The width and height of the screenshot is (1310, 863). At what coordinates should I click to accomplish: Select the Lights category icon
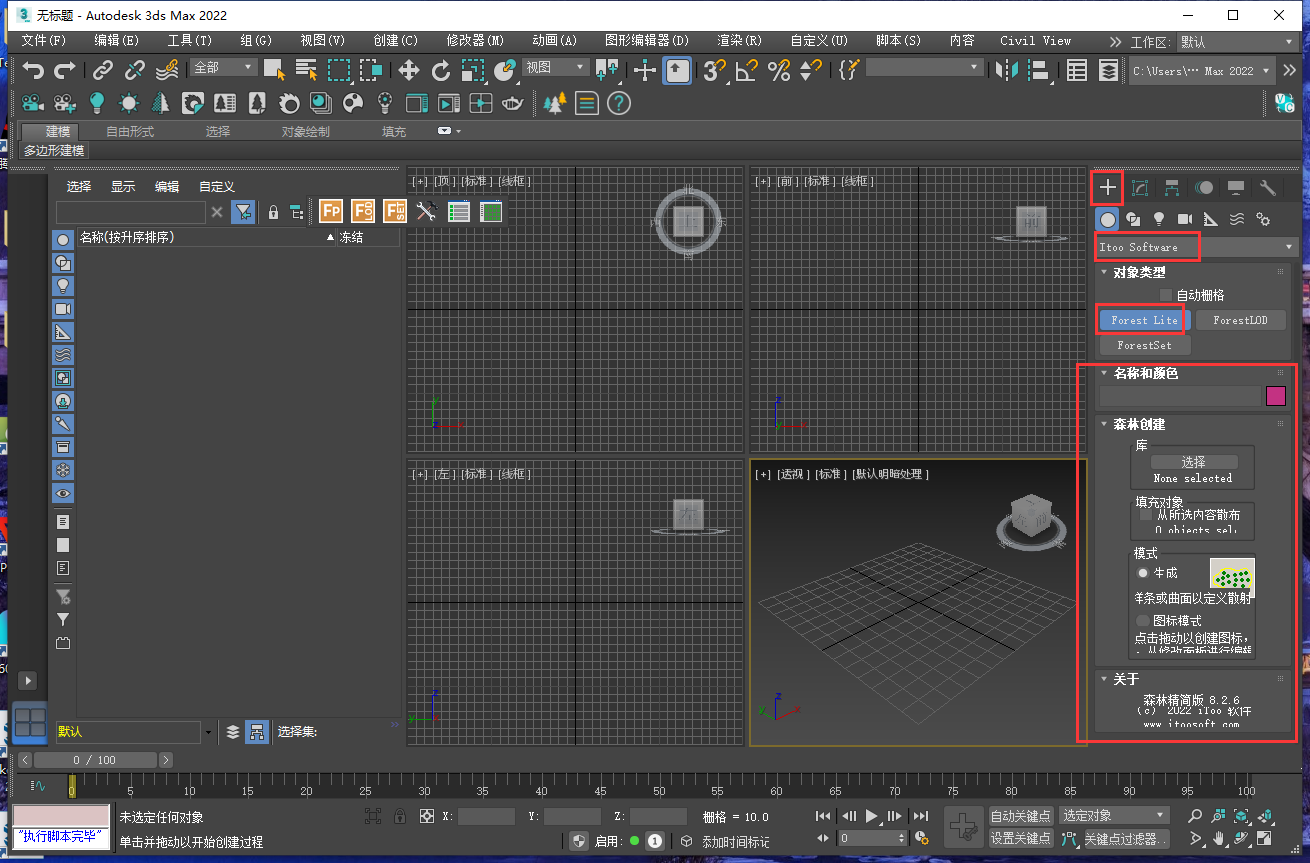[1159, 219]
